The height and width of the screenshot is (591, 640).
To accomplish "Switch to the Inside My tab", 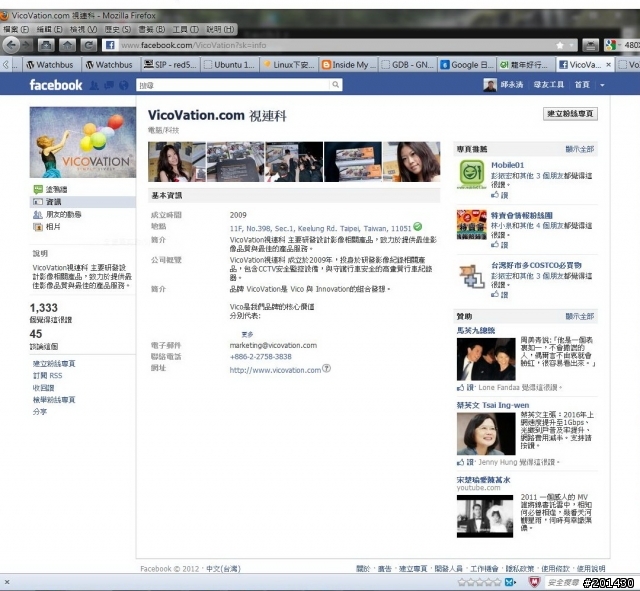I will pyautogui.click(x=349, y=64).
